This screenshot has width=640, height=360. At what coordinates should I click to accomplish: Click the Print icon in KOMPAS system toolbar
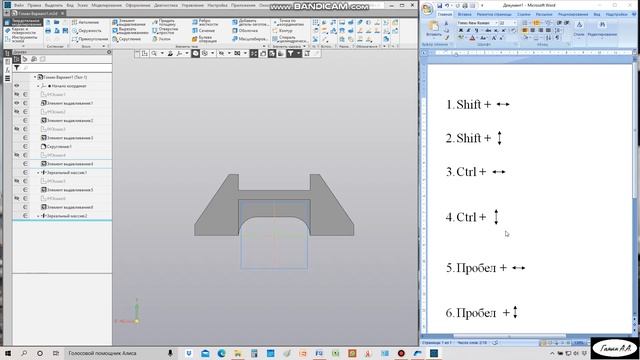tap(48, 31)
